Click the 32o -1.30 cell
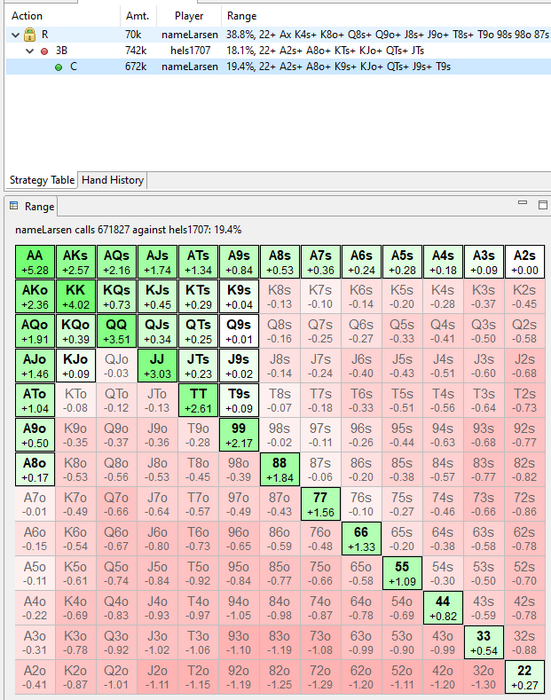551x700 pixels. (x=484, y=677)
